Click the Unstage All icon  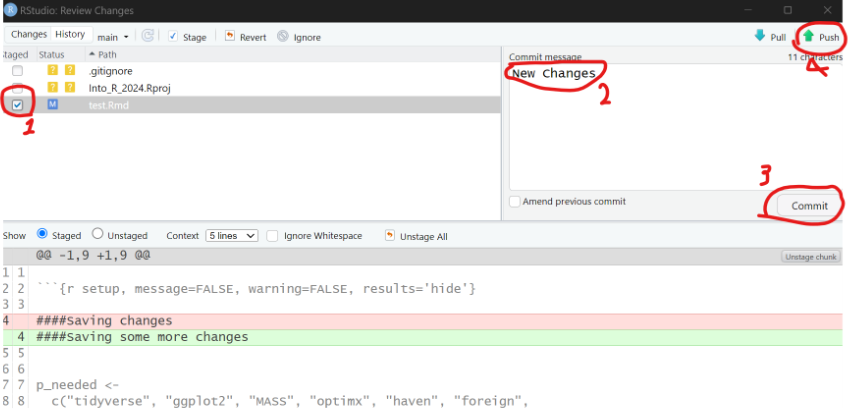[x=388, y=236]
